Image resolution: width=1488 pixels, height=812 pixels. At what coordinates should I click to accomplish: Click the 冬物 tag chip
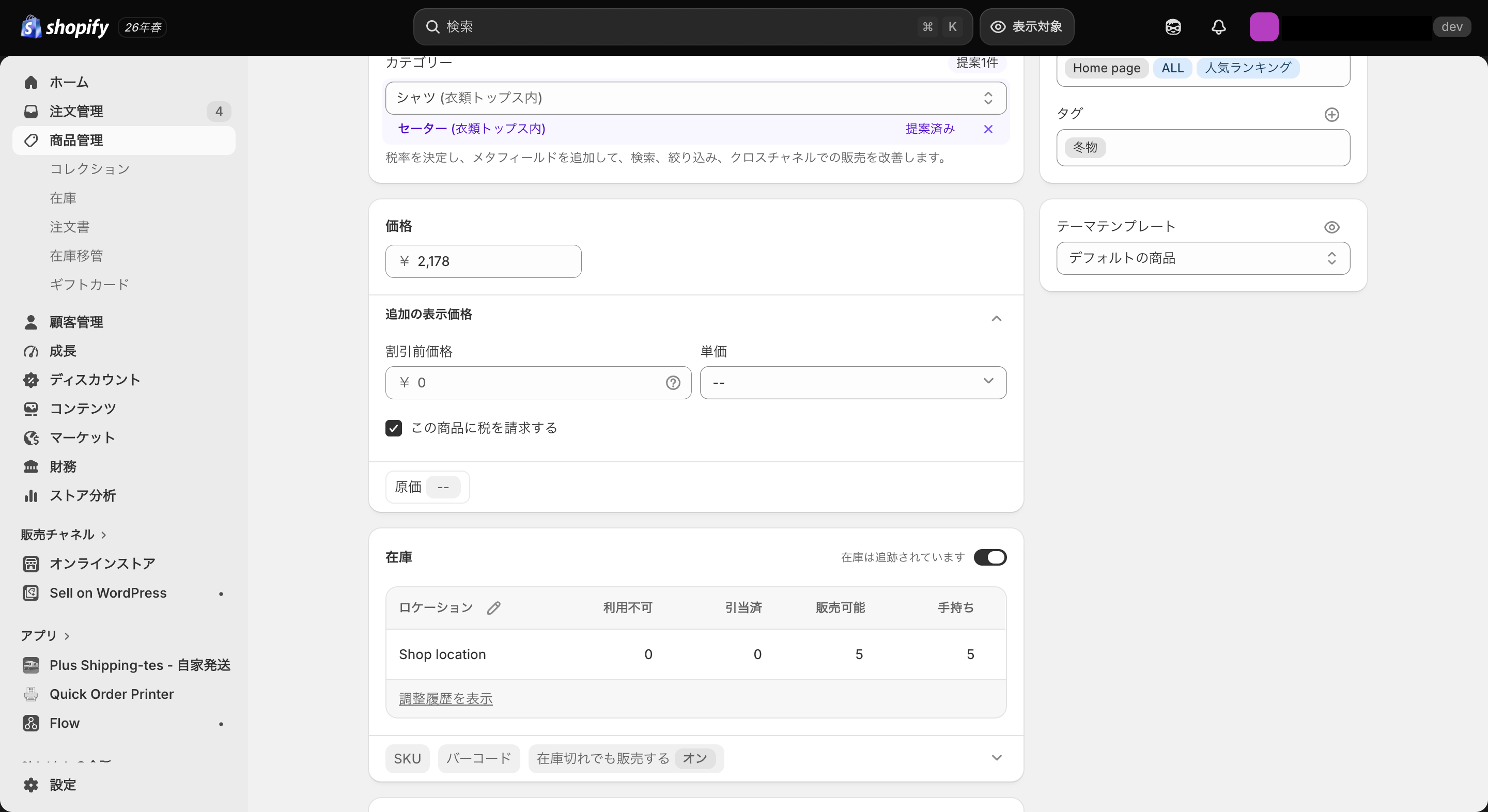(1085, 147)
